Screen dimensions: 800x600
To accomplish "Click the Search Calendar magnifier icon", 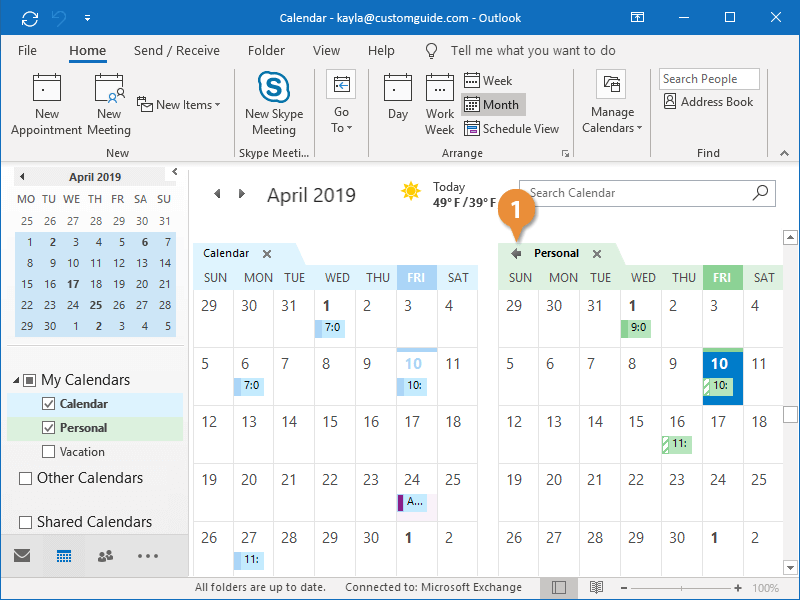I will [760, 193].
